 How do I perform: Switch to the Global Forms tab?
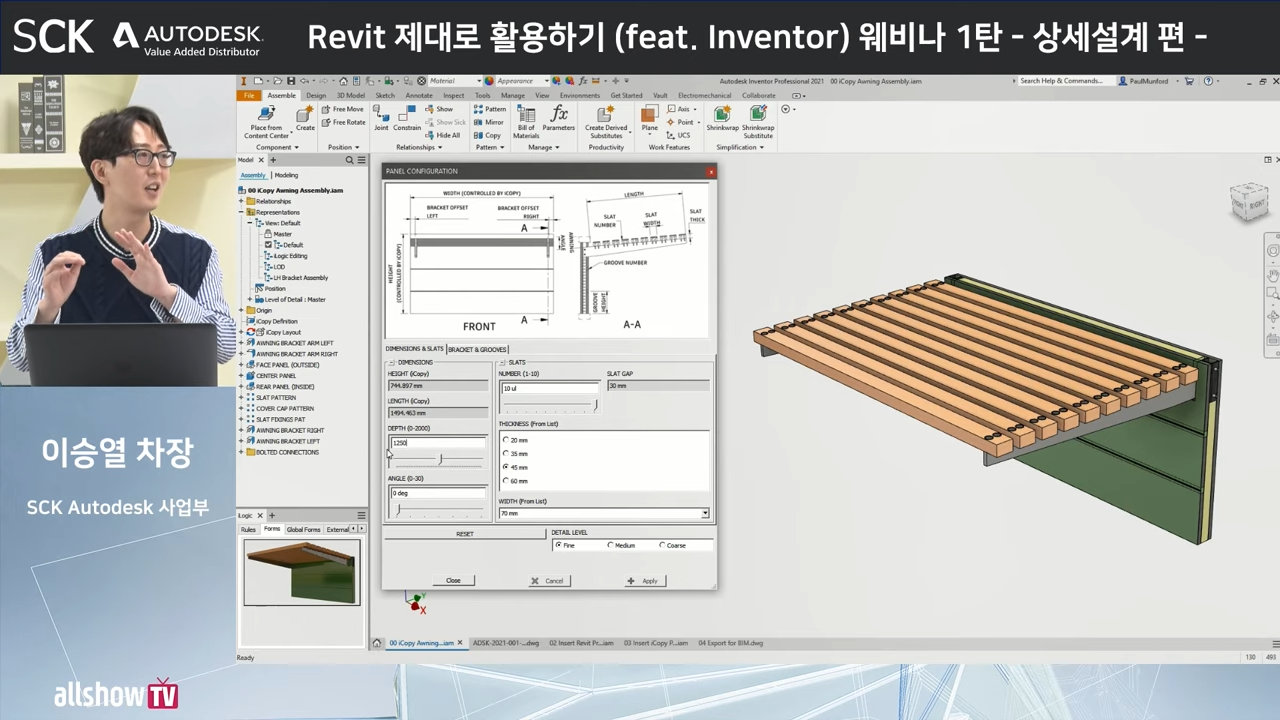(x=303, y=529)
